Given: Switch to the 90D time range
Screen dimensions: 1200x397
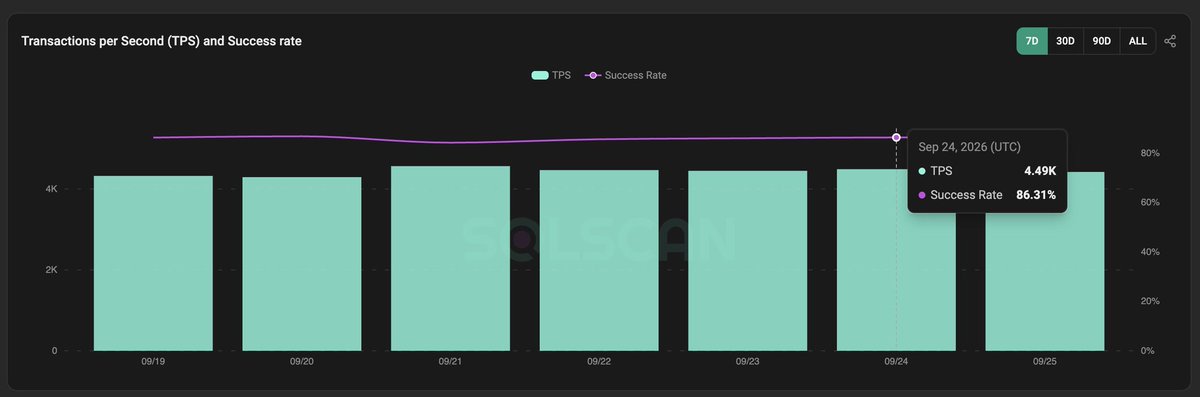Looking at the screenshot, I should coord(1101,41).
